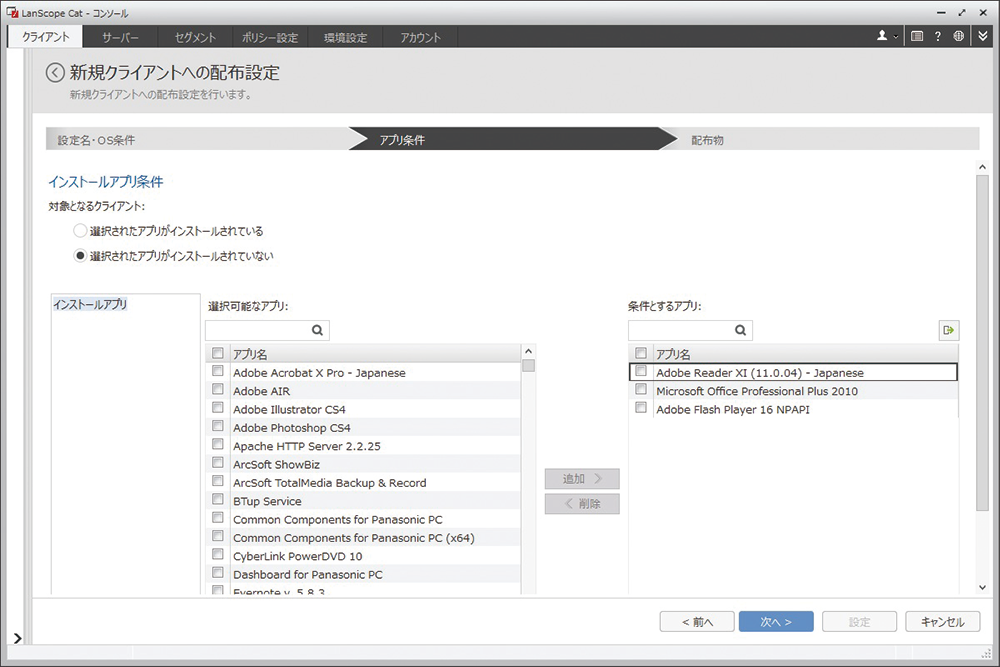Switch to アカウント tab
Viewport: 1000px width, 667px height.
tap(420, 37)
